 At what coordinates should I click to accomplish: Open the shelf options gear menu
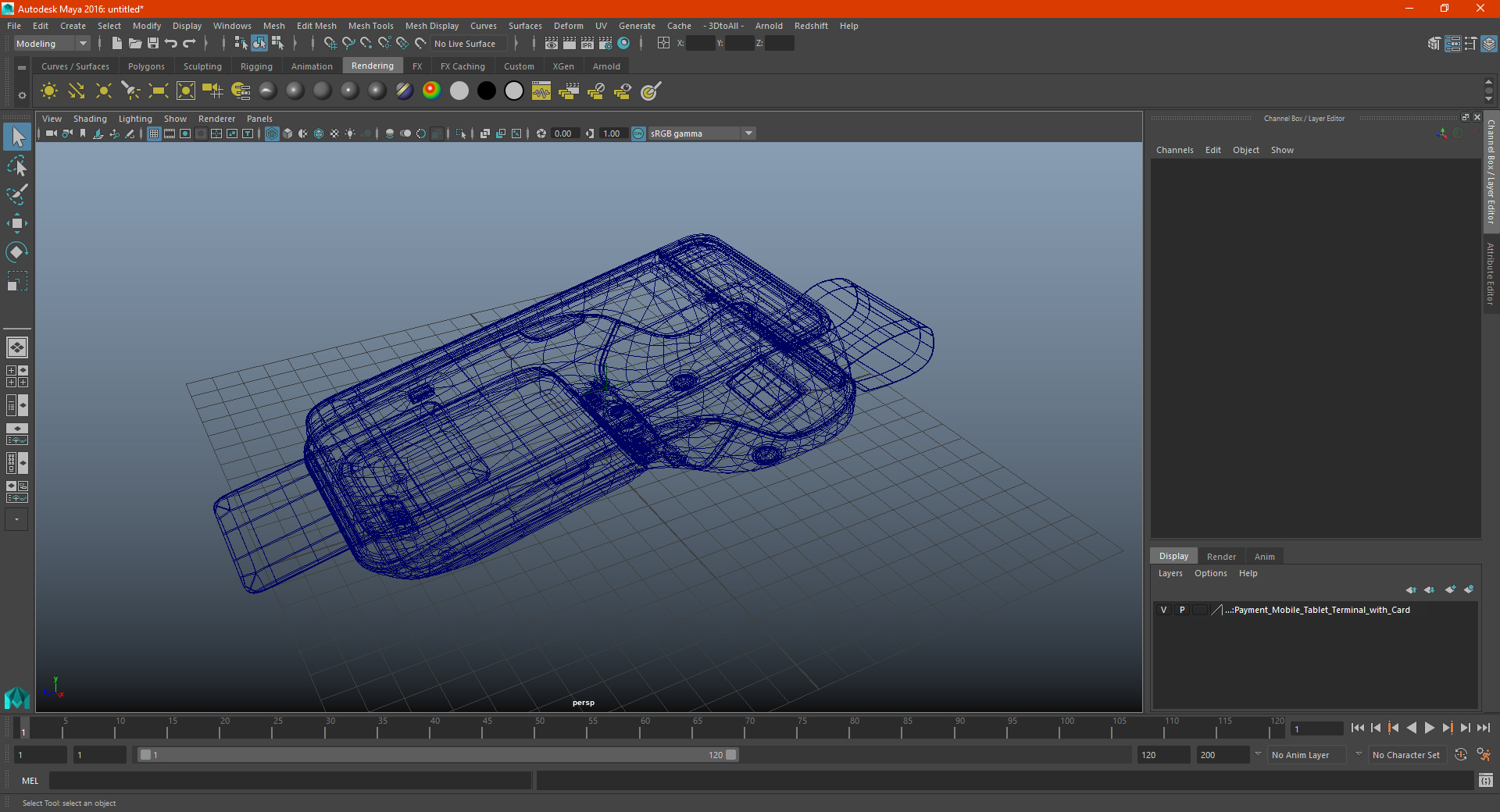coord(22,95)
